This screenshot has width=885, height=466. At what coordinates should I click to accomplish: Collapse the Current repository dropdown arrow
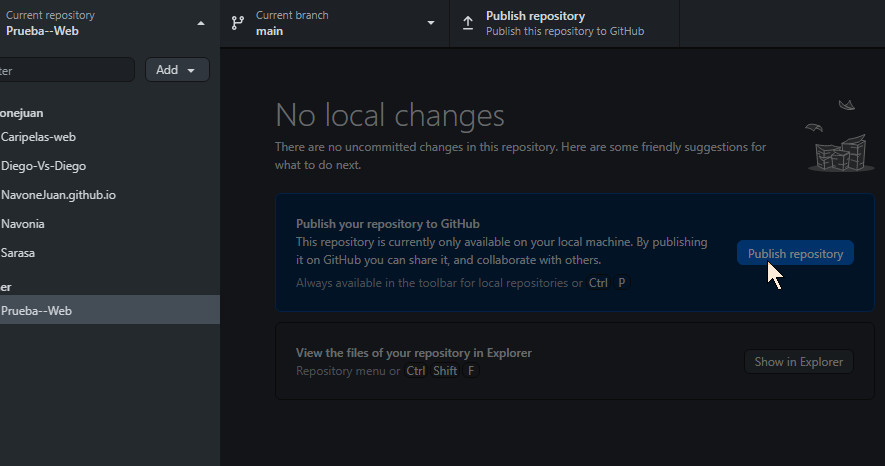[201, 23]
